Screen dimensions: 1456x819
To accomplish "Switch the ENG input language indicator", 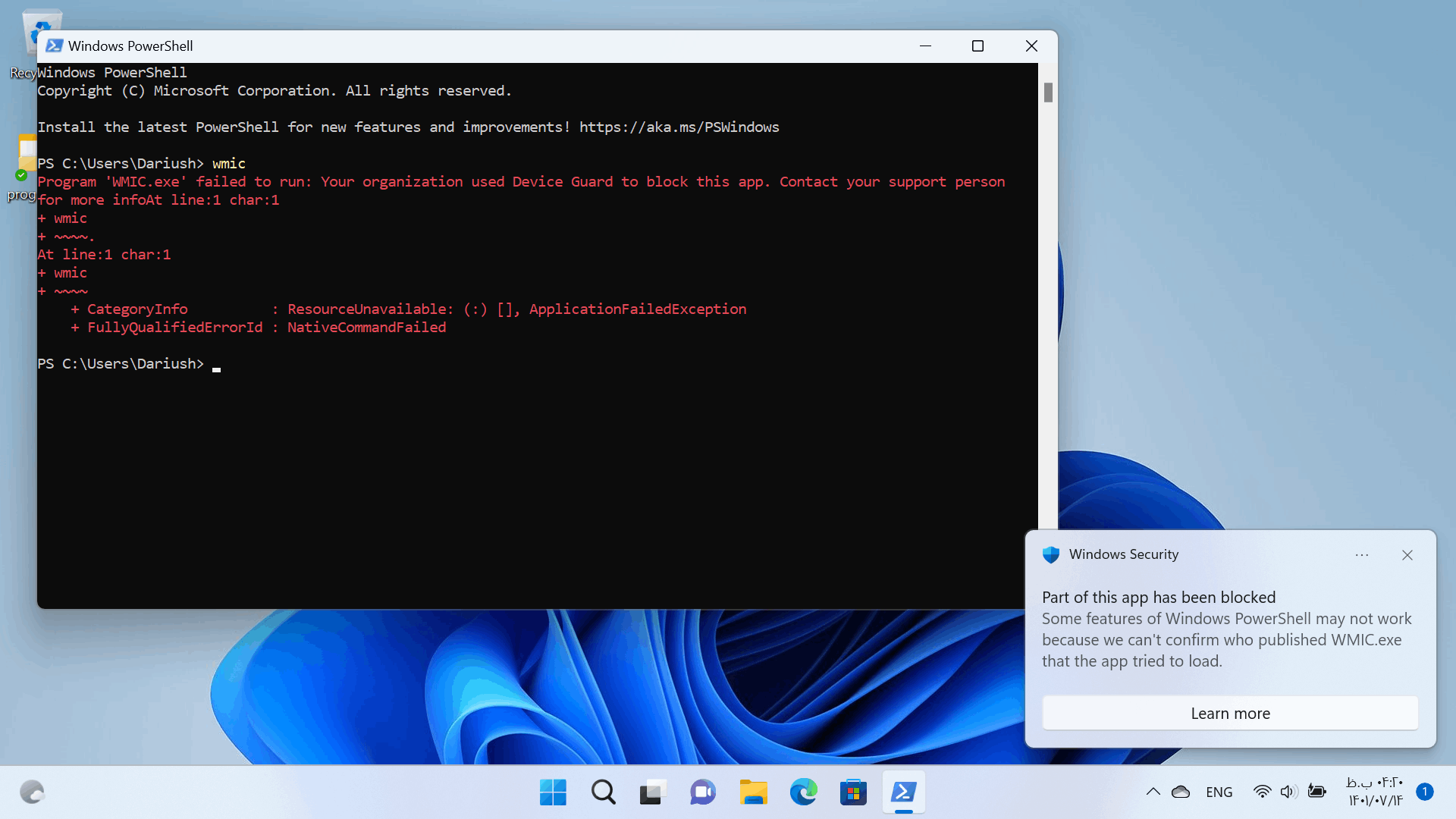I will coord(1219,792).
